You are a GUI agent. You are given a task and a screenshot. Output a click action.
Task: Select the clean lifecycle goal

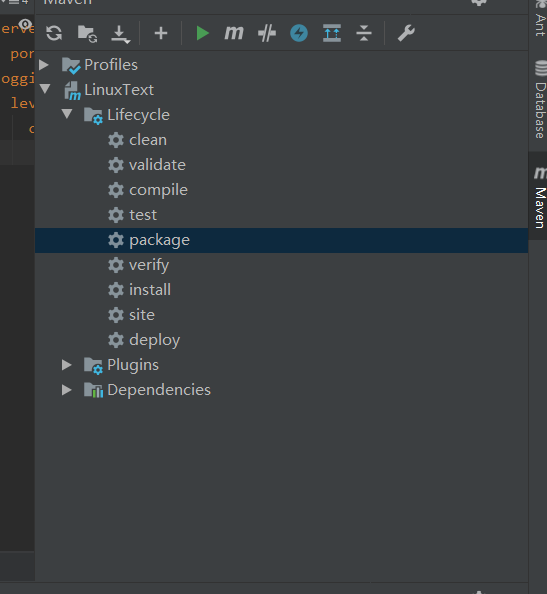pyautogui.click(x=148, y=140)
